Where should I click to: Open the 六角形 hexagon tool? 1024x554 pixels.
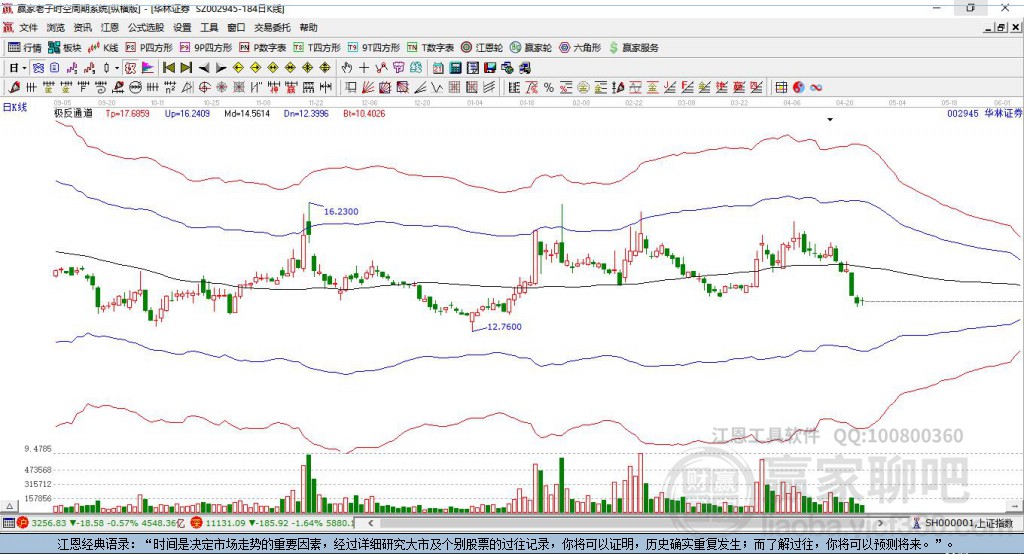point(580,48)
